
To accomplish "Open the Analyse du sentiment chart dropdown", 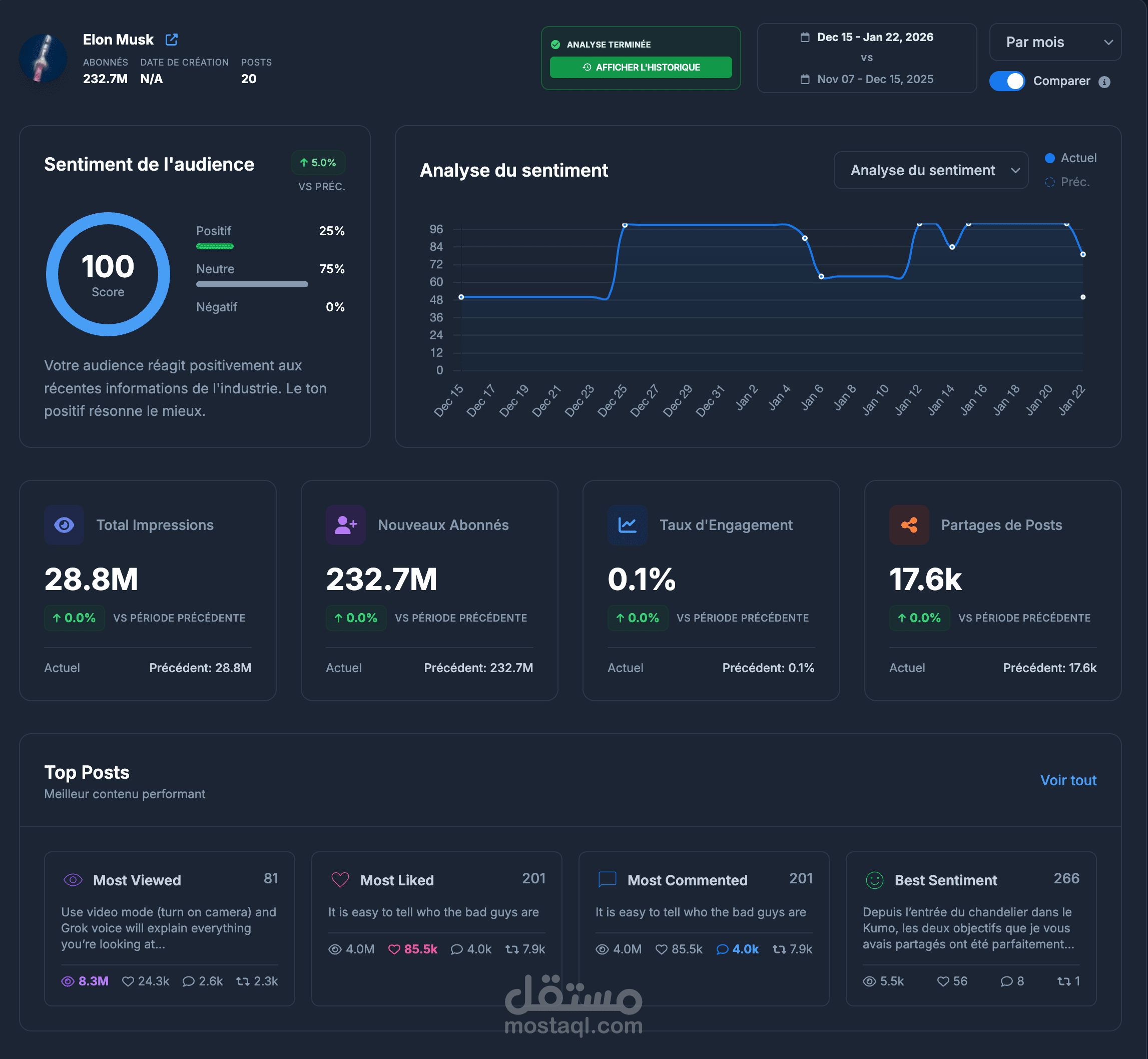I will coord(931,170).
